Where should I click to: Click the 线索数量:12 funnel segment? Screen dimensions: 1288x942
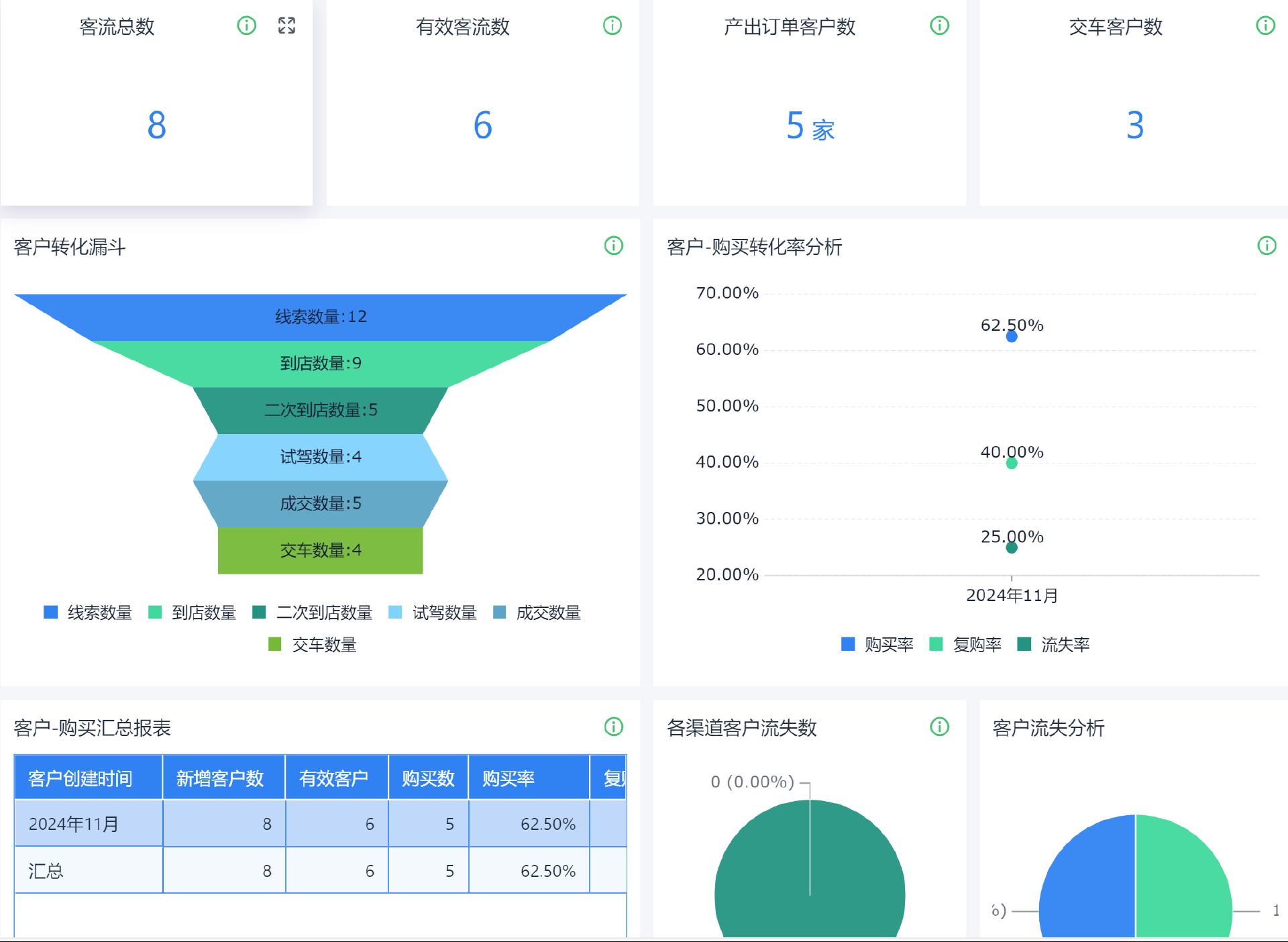coord(321,317)
